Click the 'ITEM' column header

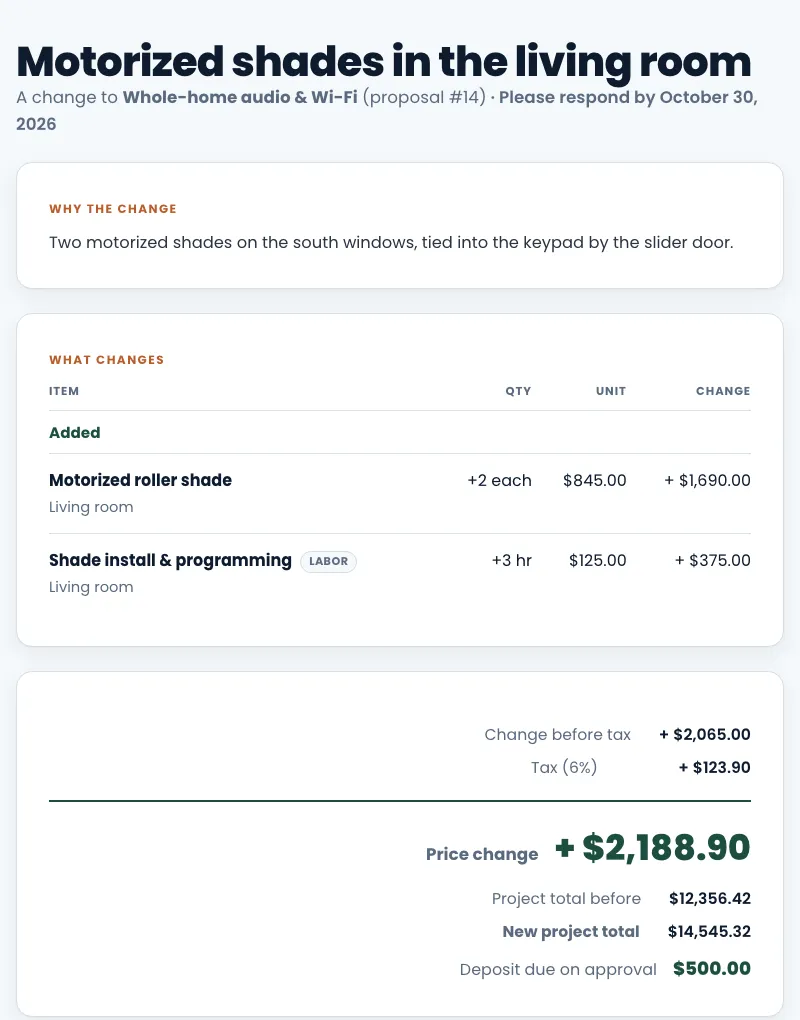point(64,391)
